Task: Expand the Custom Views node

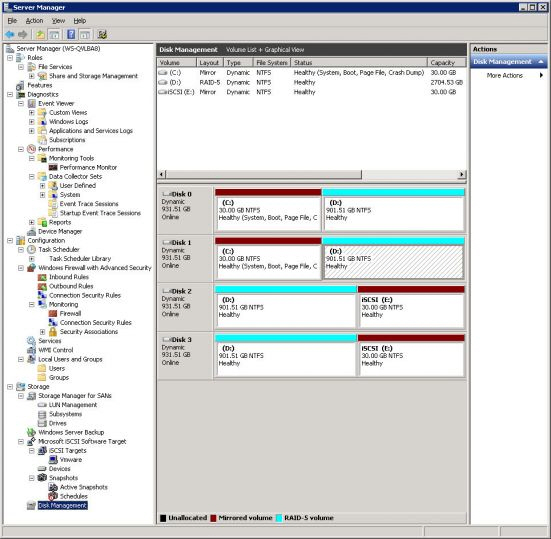Action: click(x=32, y=113)
